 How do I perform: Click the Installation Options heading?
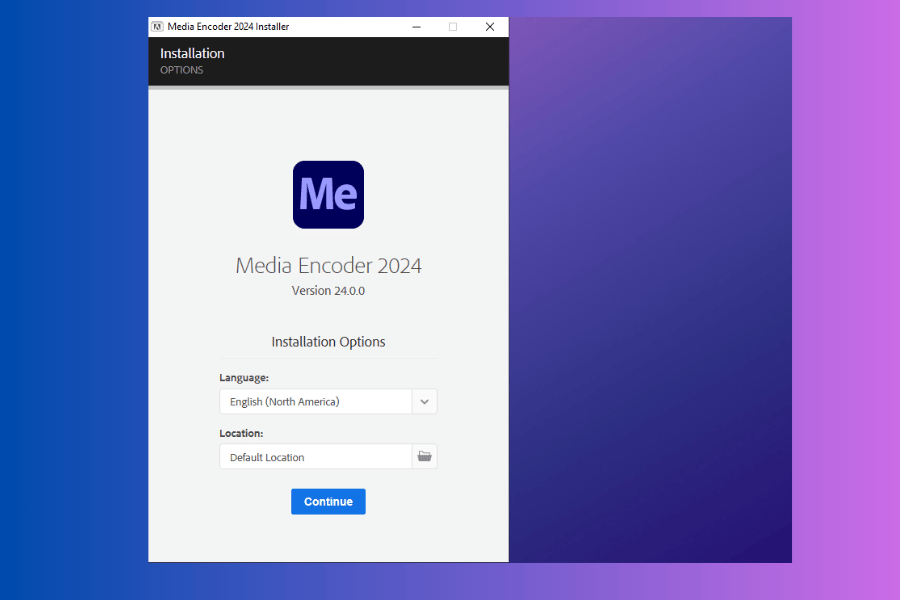pos(328,342)
